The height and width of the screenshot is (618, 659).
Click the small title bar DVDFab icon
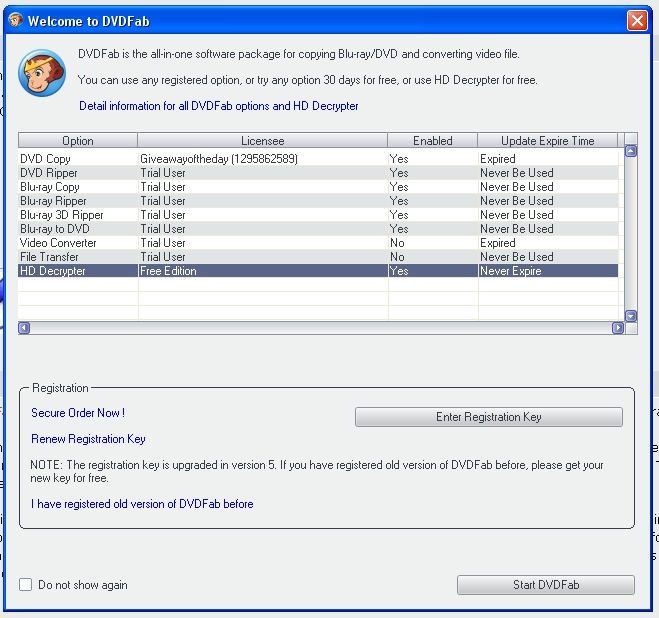coord(16,20)
